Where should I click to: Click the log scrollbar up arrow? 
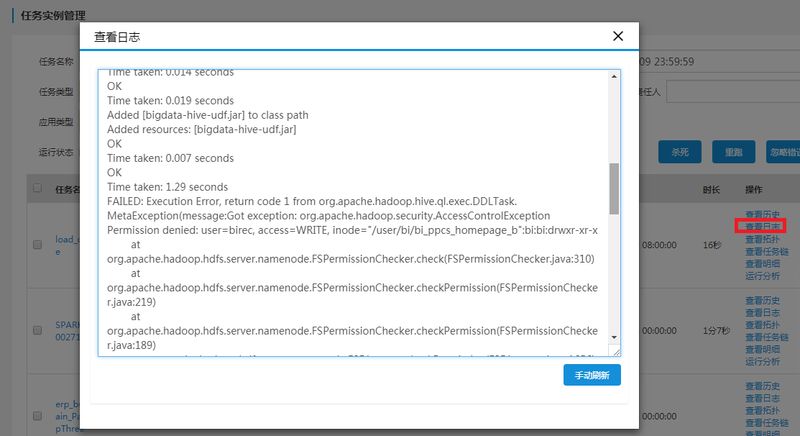point(614,77)
